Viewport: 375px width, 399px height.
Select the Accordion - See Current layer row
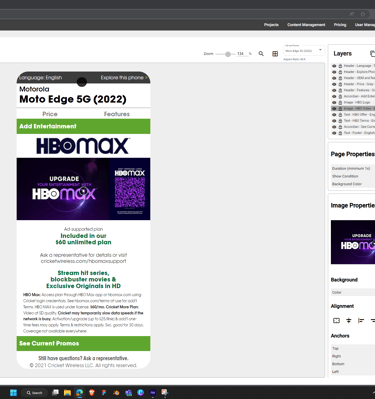point(353,127)
